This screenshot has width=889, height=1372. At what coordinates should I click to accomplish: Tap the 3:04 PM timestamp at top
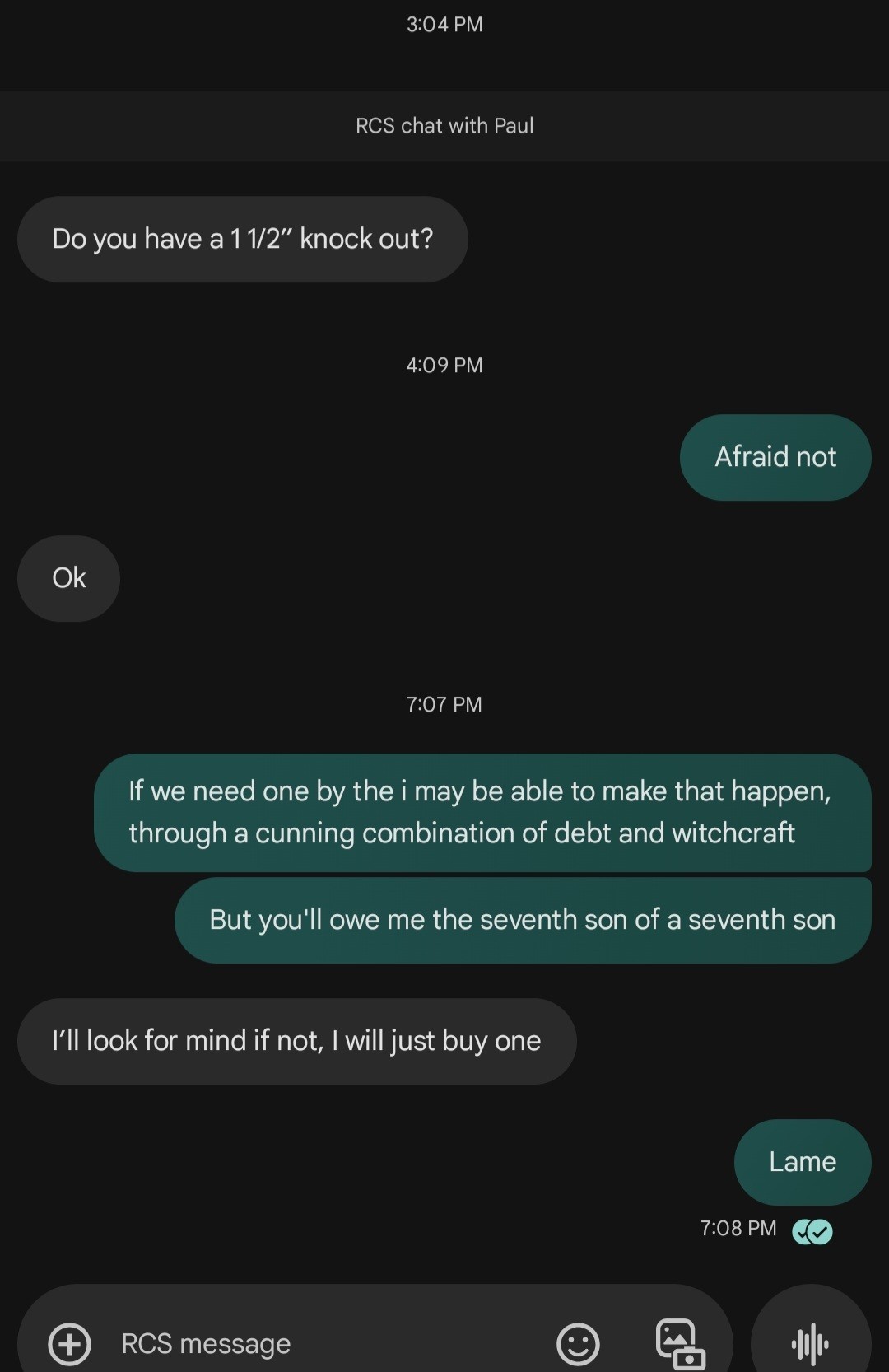click(x=444, y=24)
